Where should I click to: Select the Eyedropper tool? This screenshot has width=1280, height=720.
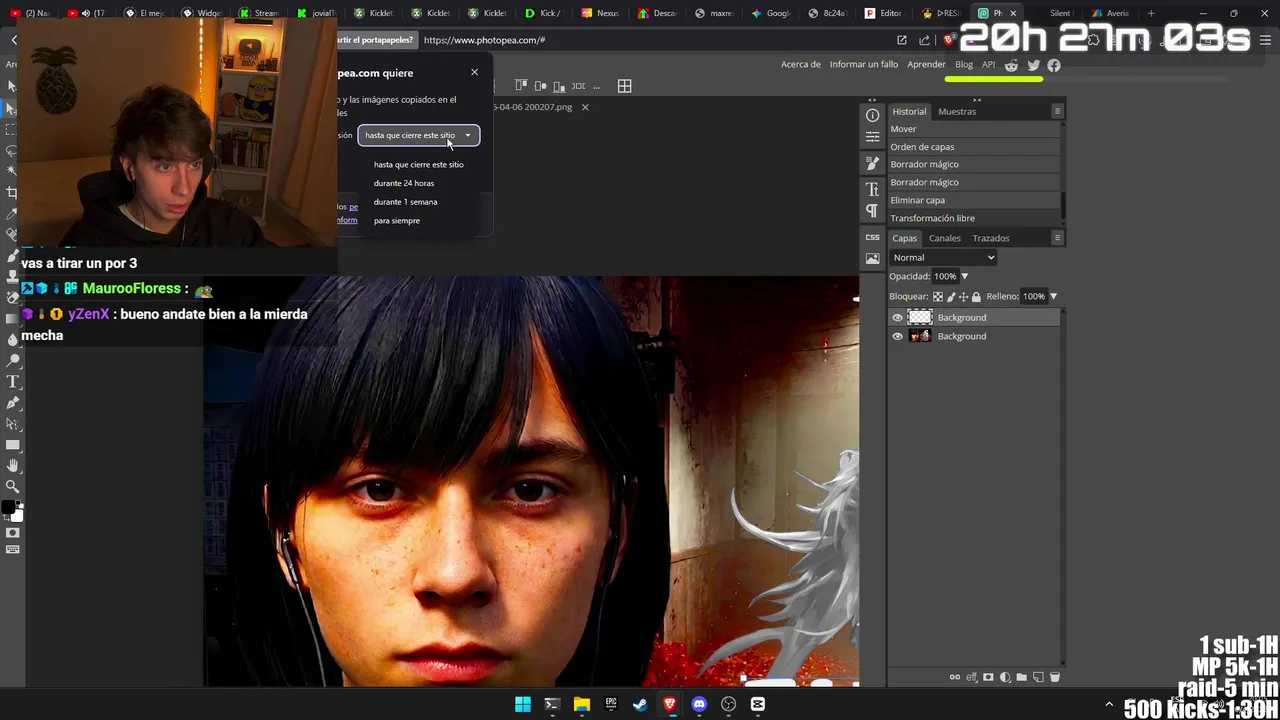pos(12,213)
